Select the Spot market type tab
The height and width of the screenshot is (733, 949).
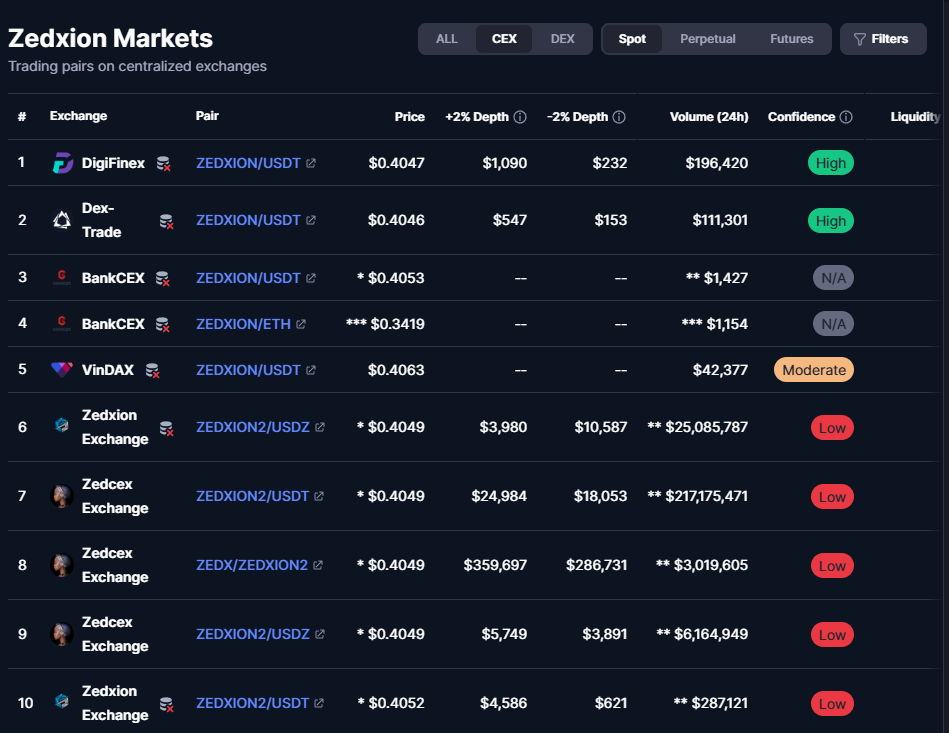(x=632, y=39)
